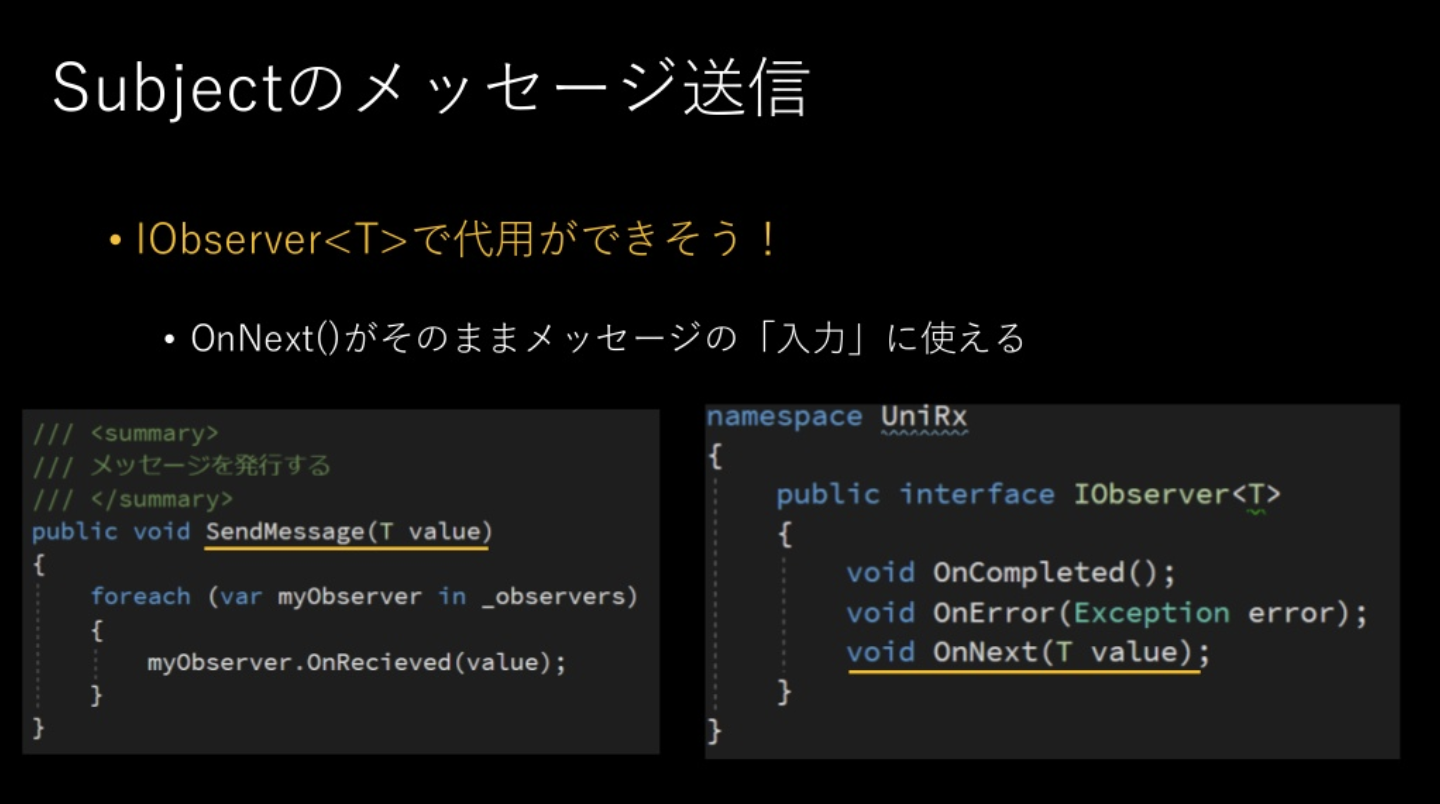Click the underlined "SendMessage(T value)" signature
The height and width of the screenshot is (804, 1440).
(x=349, y=532)
